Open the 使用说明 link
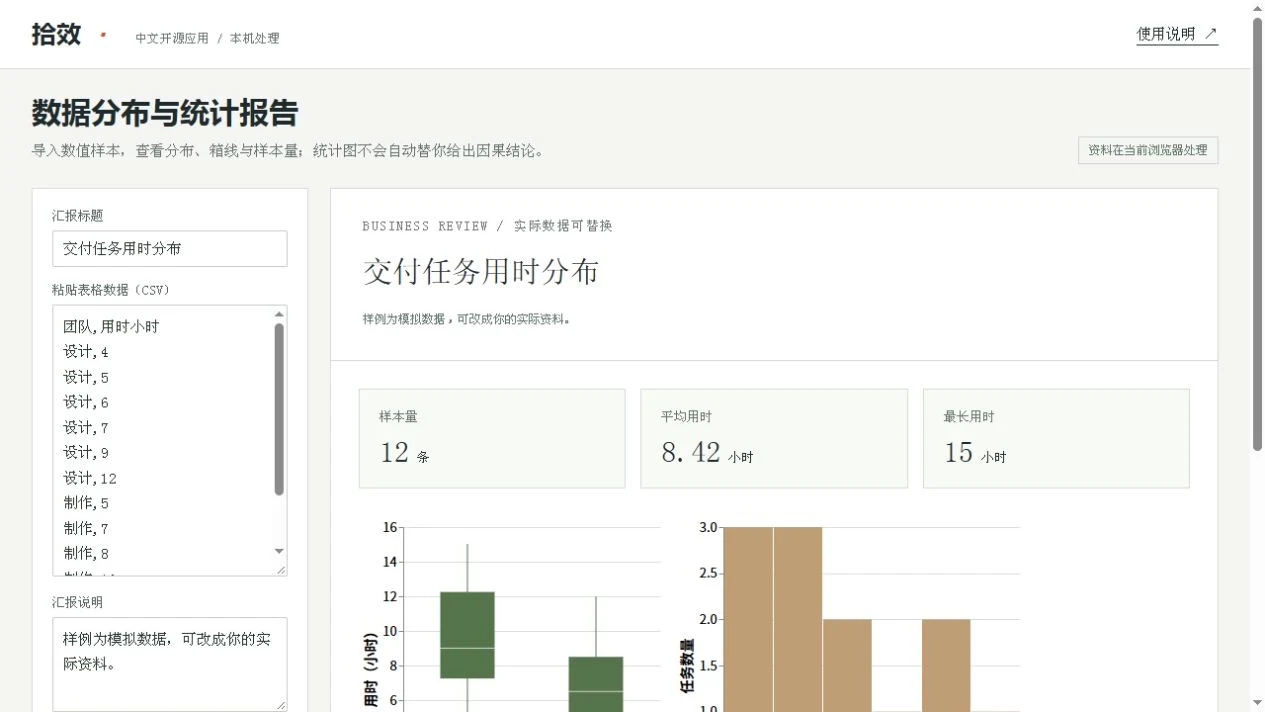Screen dimensions: 1265x712 (1177, 34)
